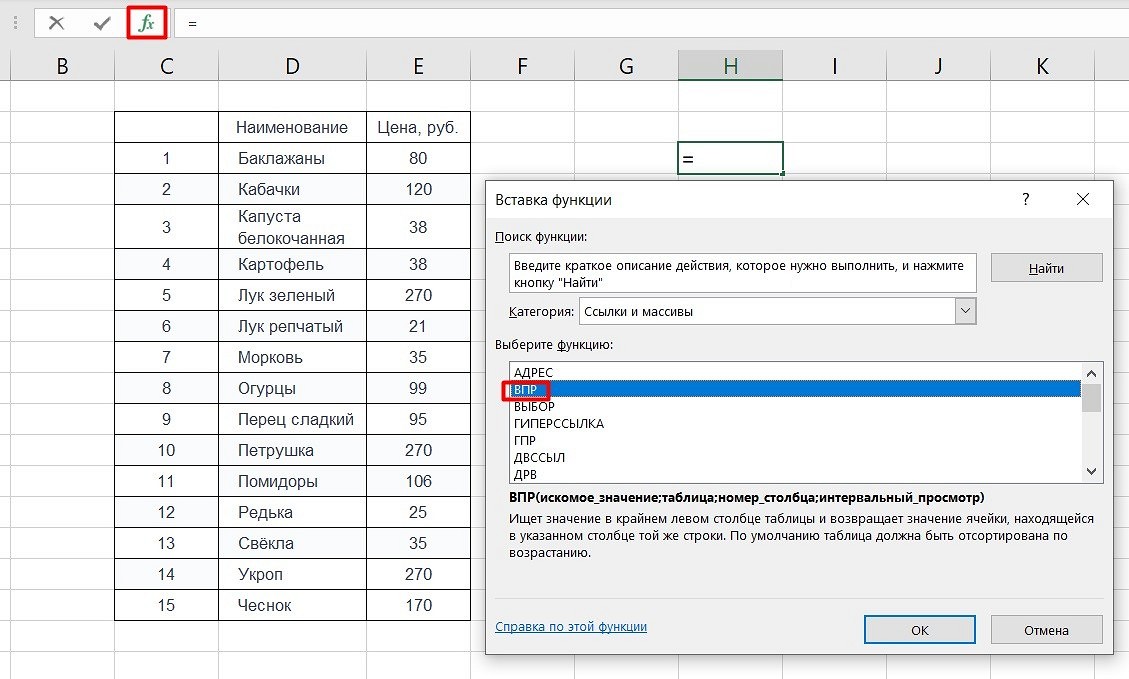Select ВЫБОР in the function list

click(x=796, y=407)
